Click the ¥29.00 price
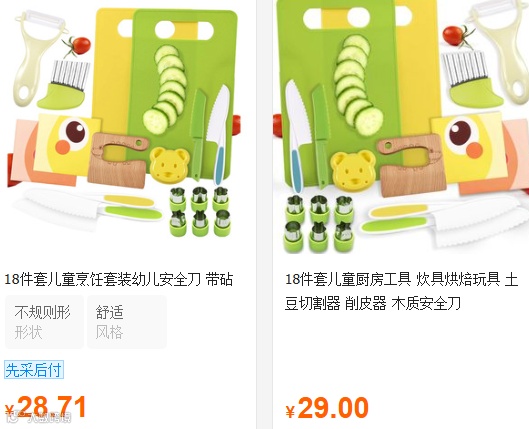The image size is (529, 429). pyautogui.click(x=327, y=408)
